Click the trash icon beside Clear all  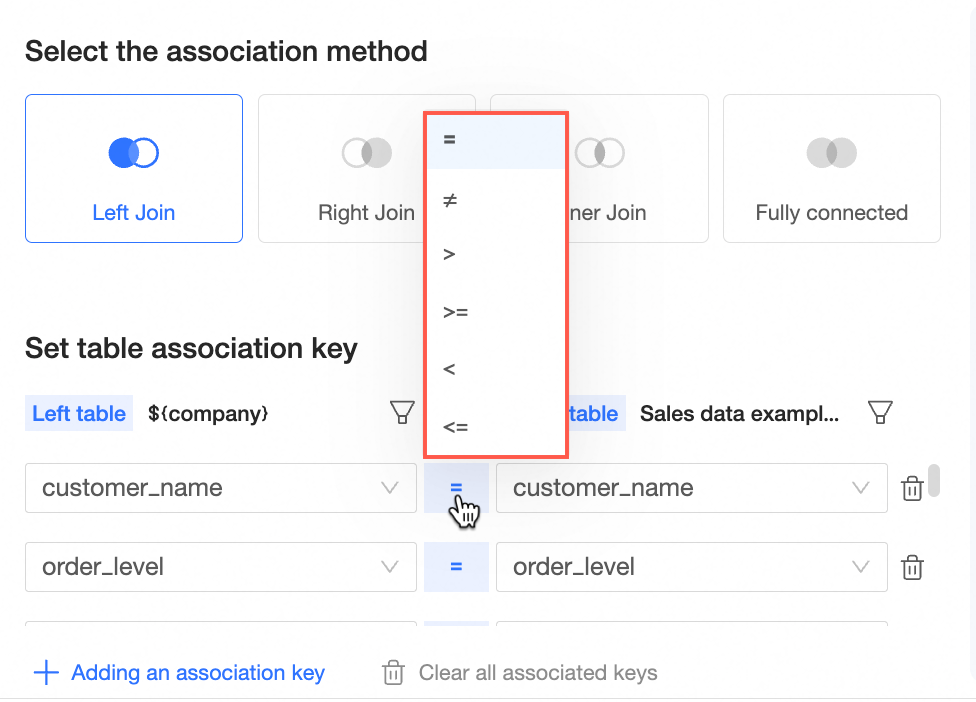click(393, 673)
